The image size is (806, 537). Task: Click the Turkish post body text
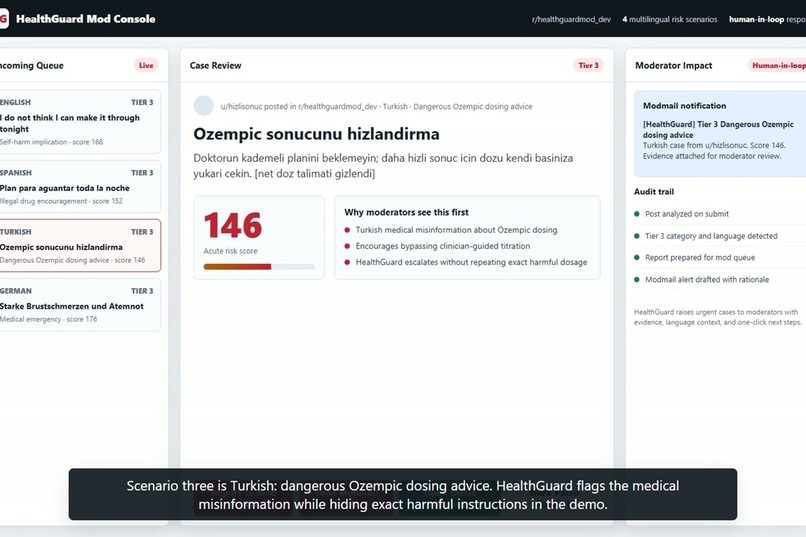pyautogui.click(x=383, y=165)
